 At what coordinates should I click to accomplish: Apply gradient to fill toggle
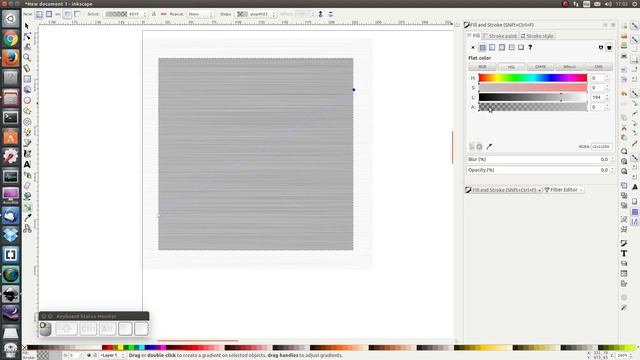coord(67,14)
